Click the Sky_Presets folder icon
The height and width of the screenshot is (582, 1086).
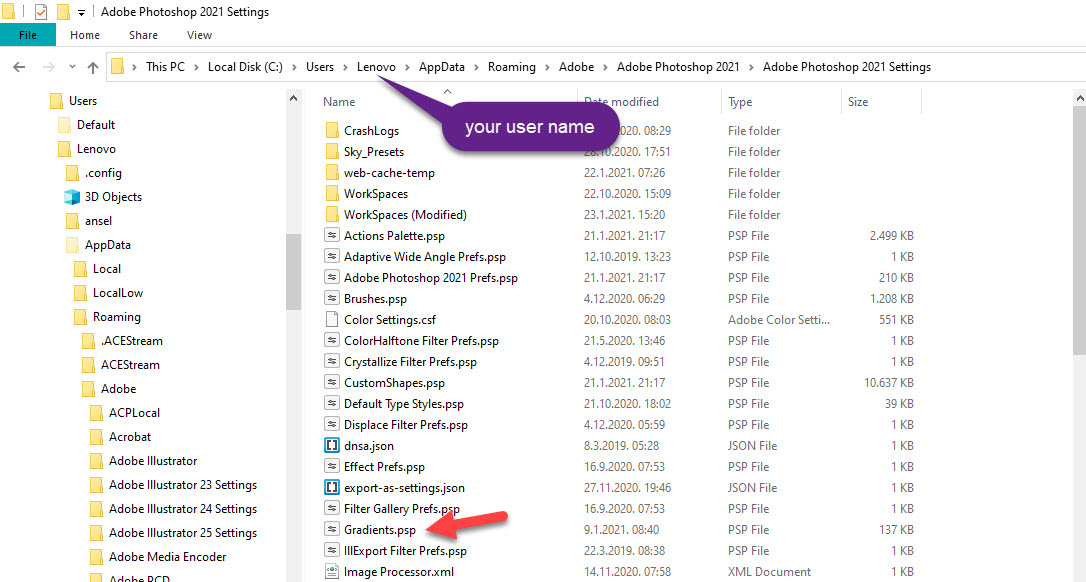tap(332, 152)
